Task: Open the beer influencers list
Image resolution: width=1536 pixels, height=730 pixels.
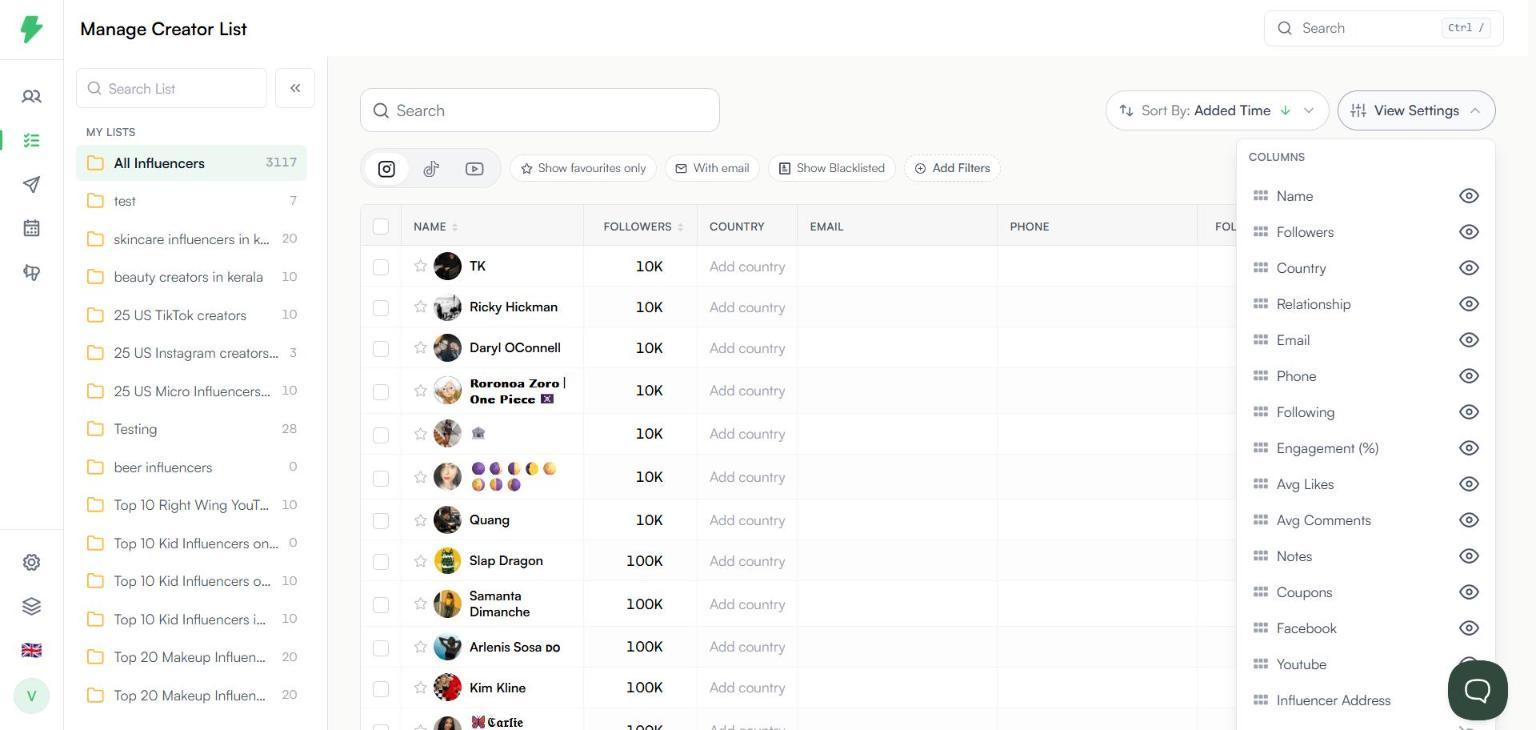Action: (191, 467)
